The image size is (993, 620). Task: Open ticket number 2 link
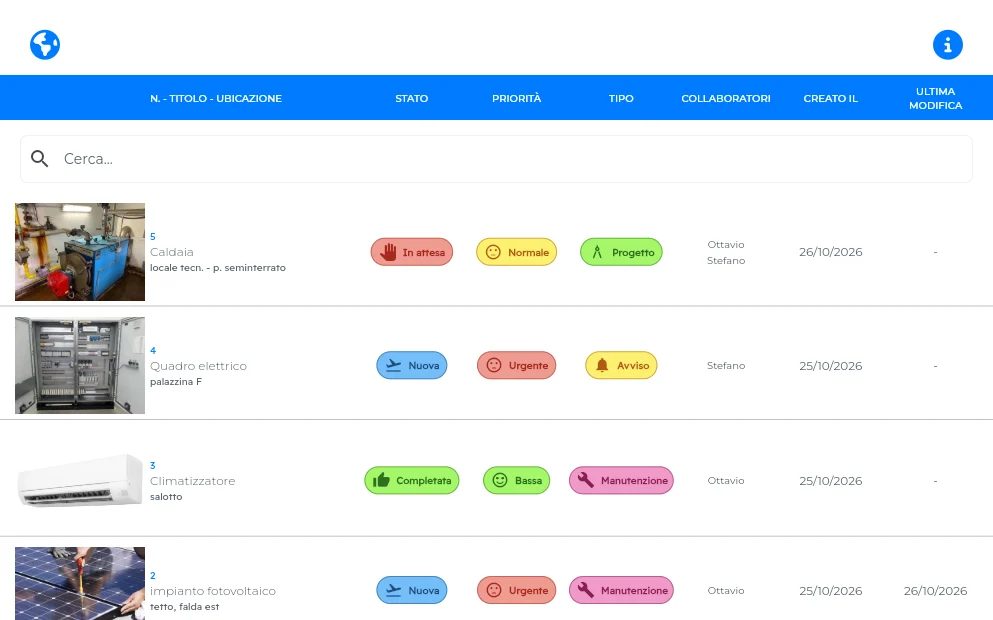(153, 576)
